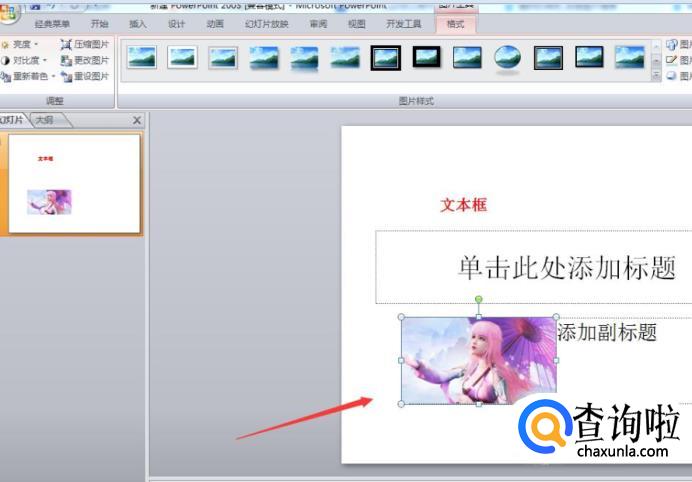
Task: Click the green rotation handle above picture
Action: point(478,299)
